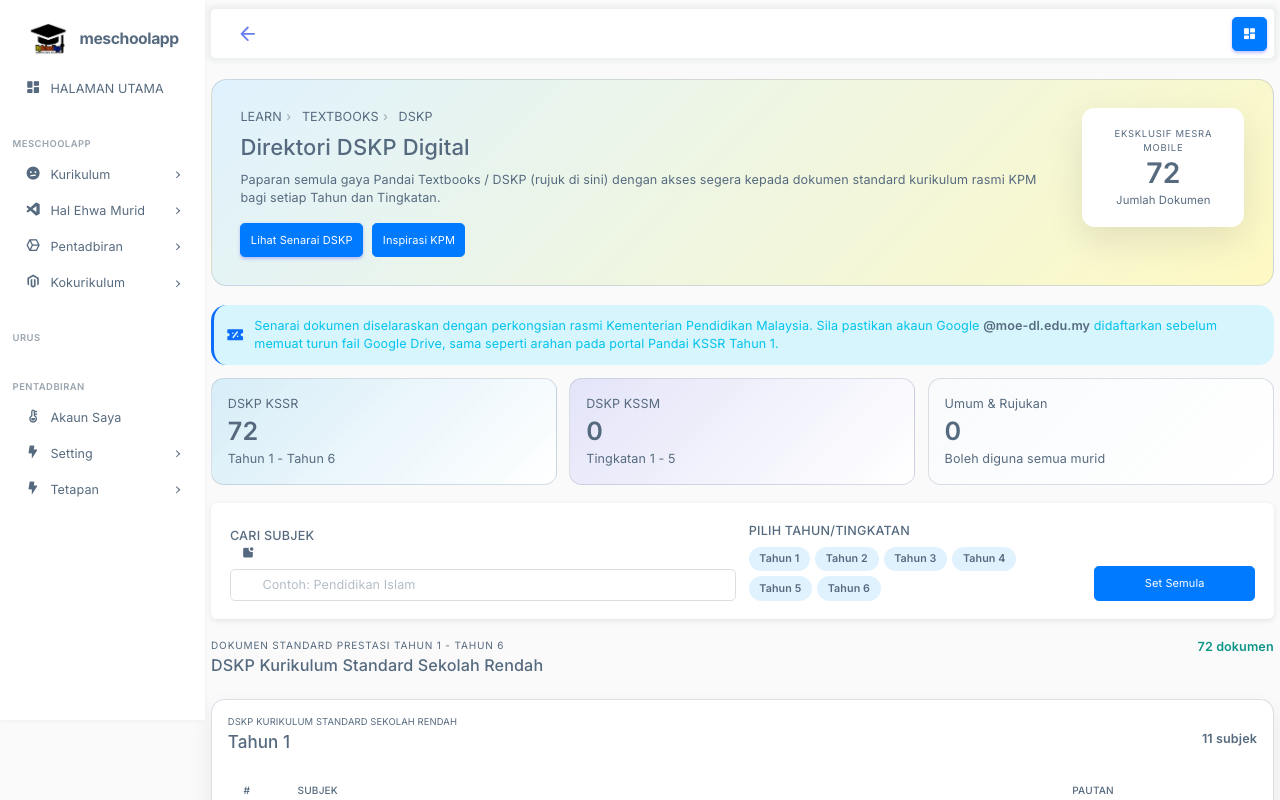
Task: Click the "11 subjek" count text
Action: [1229, 739]
